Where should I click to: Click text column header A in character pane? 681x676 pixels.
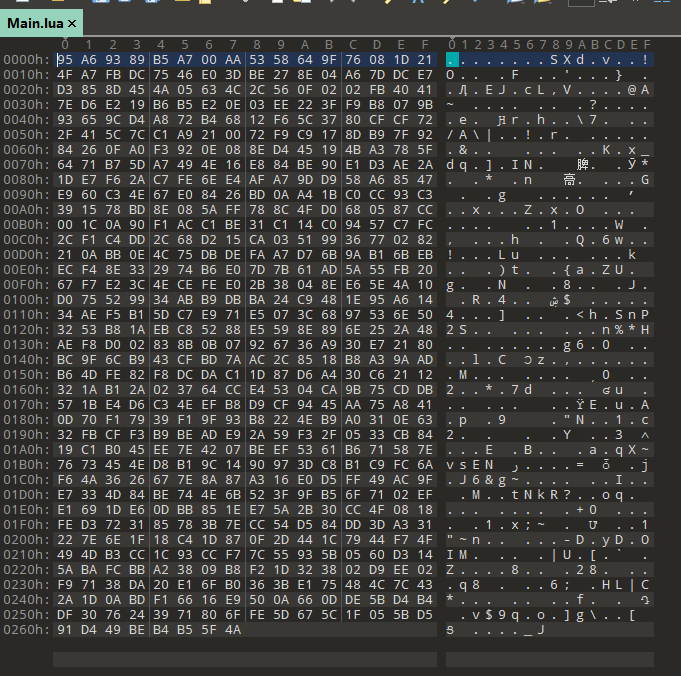point(582,44)
